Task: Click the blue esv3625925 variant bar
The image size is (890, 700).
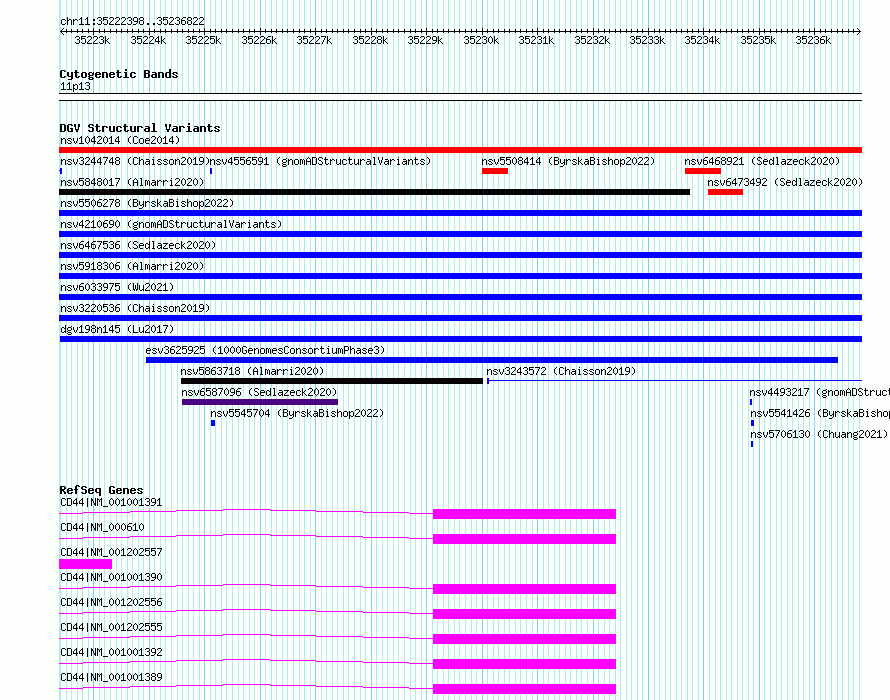Action: (492, 360)
